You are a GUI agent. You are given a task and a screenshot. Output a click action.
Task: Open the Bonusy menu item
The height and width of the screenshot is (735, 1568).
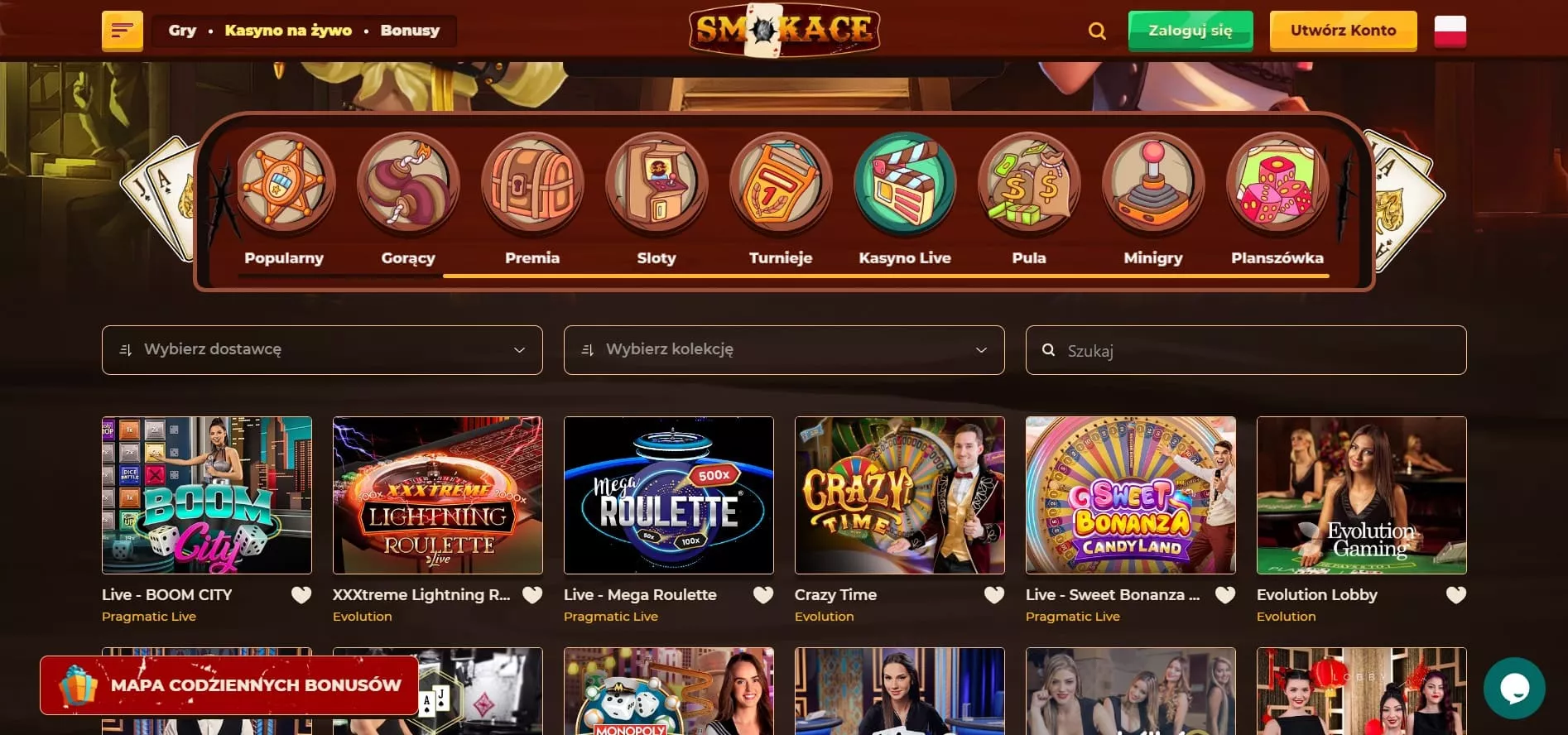click(x=410, y=31)
